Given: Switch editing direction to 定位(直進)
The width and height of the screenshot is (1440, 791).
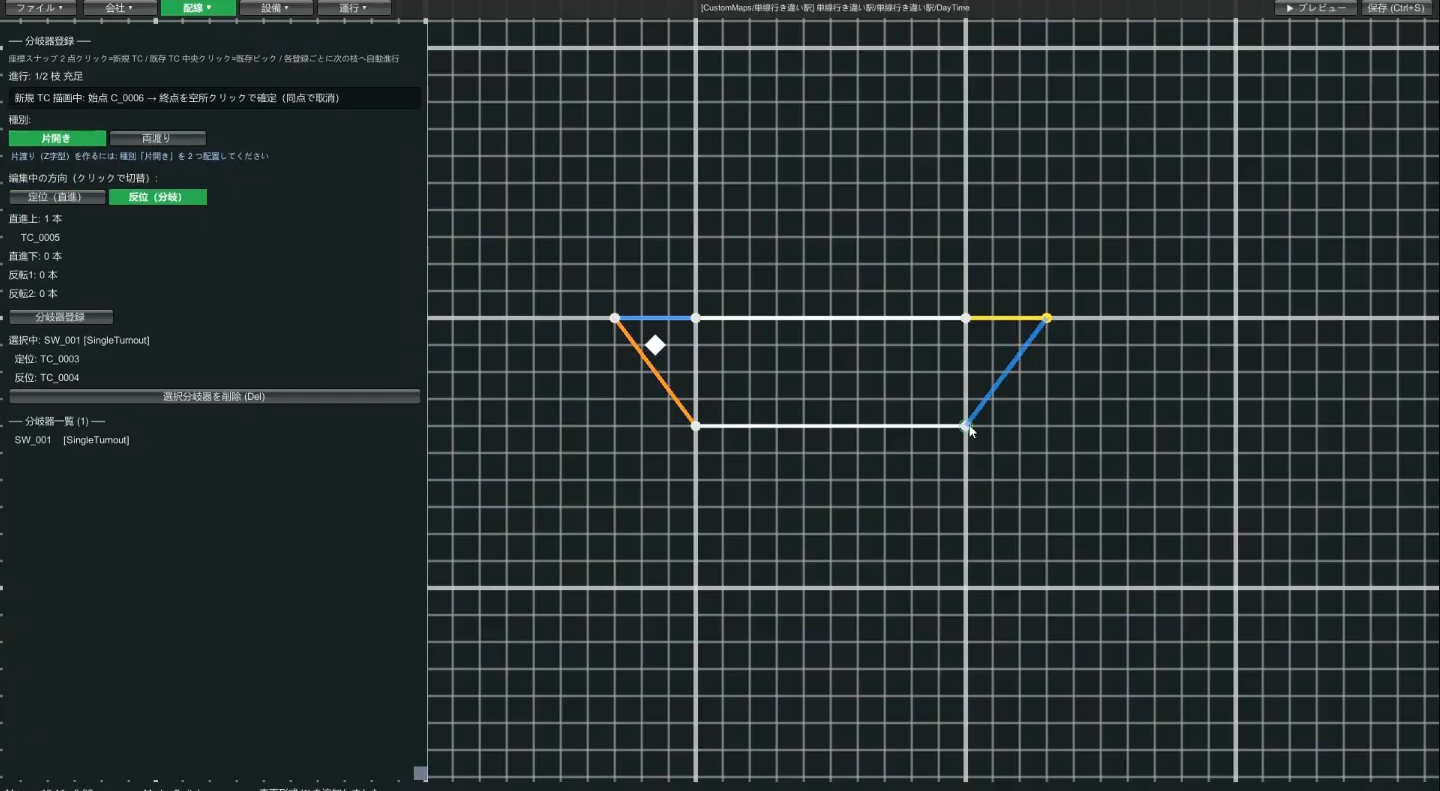Looking at the screenshot, I should point(57,197).
